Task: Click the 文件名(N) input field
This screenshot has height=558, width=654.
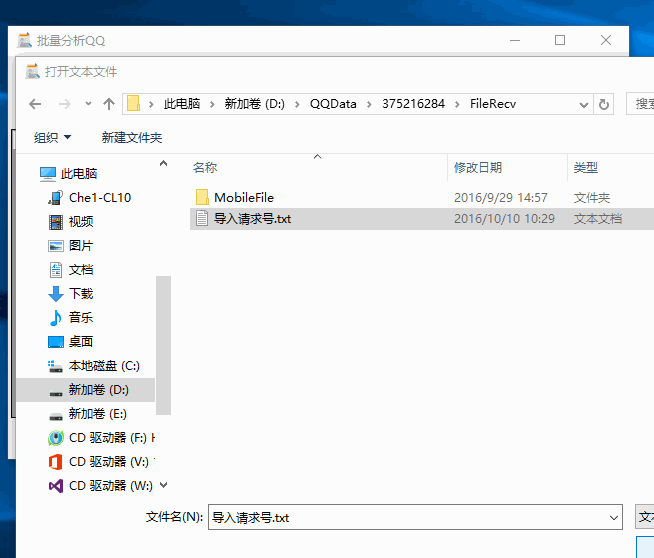Action: [x=407, y=518]
